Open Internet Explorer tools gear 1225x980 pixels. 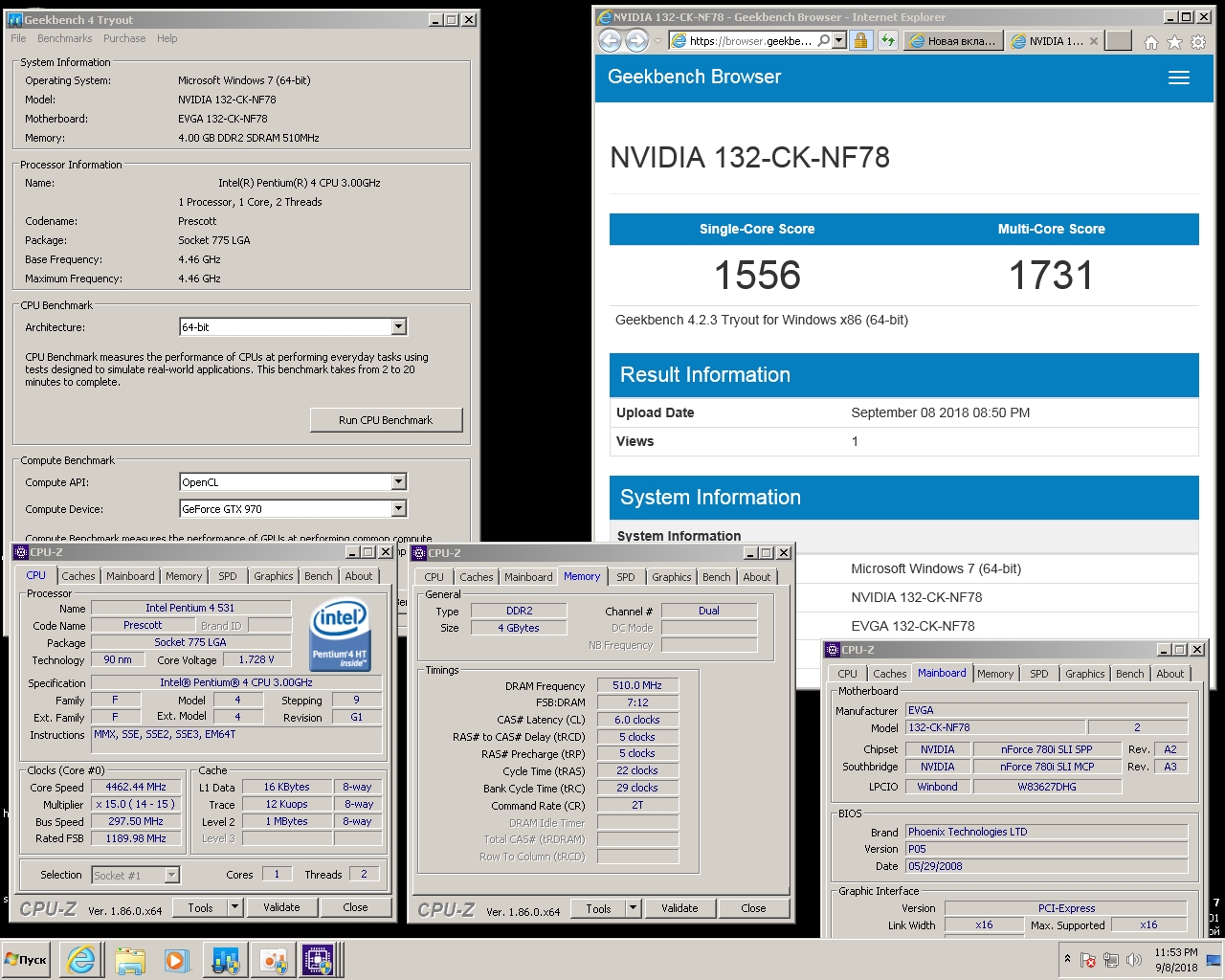pyautogui.click(x=1198, y=42)
